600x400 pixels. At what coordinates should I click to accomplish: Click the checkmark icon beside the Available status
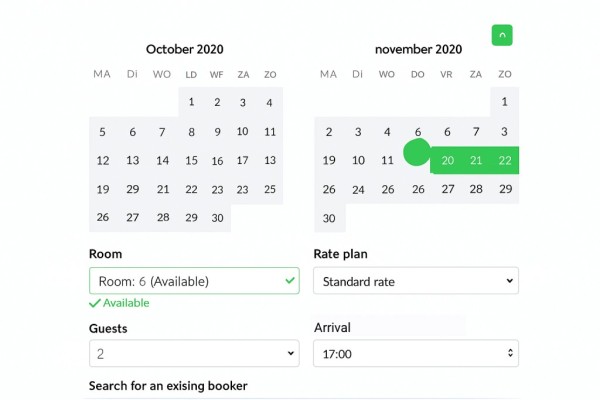coord(95,303)
